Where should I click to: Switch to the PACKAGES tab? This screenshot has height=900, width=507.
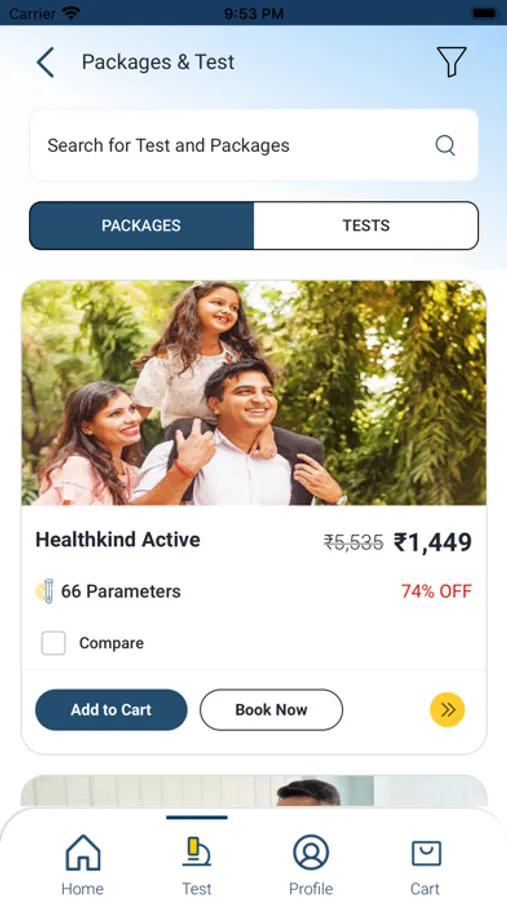point(141,226)
